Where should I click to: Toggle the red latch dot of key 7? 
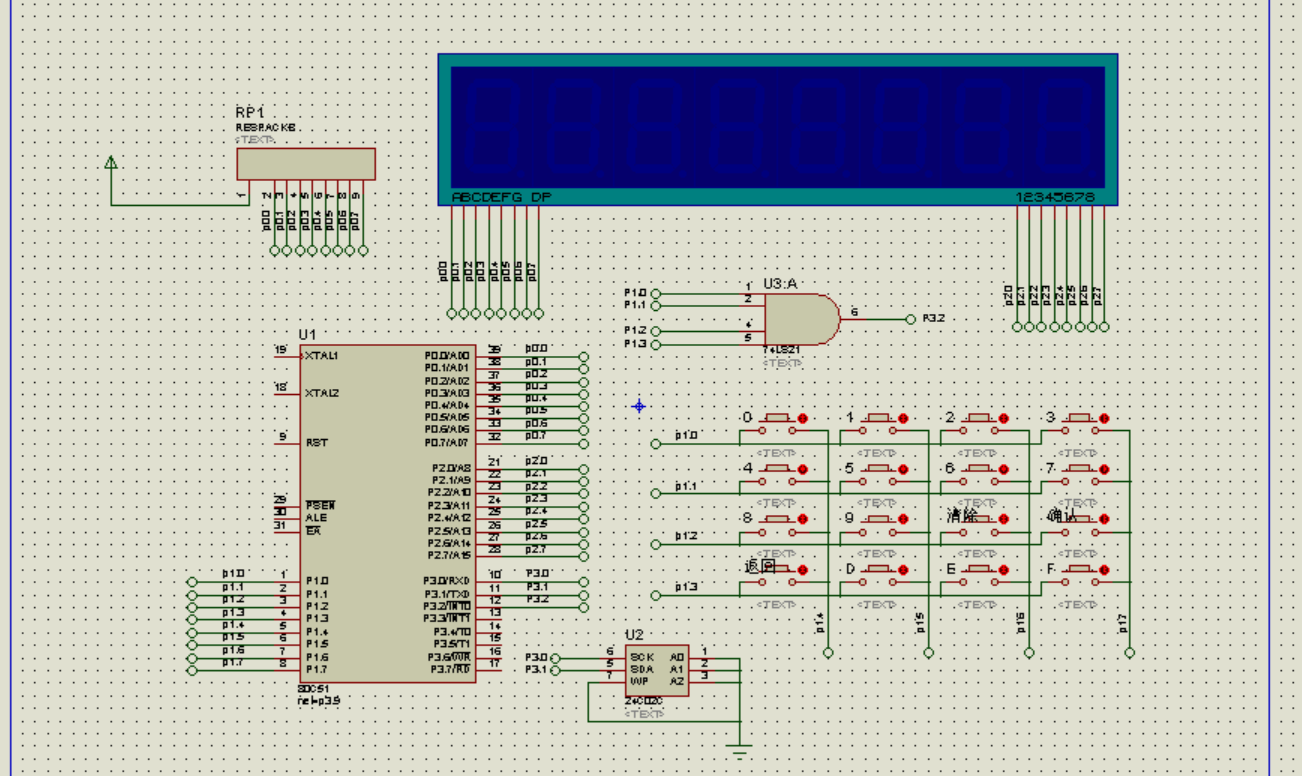[1104, 469]
